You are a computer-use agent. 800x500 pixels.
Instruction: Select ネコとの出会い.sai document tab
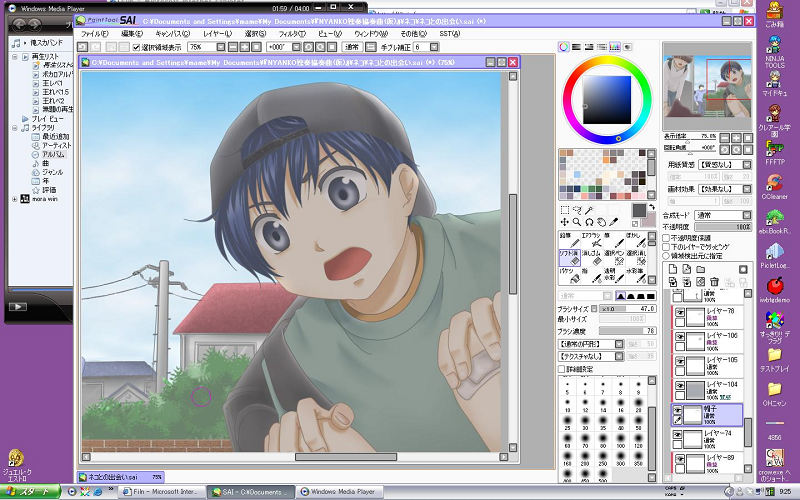pyautogui.click(x=120, y=477)
